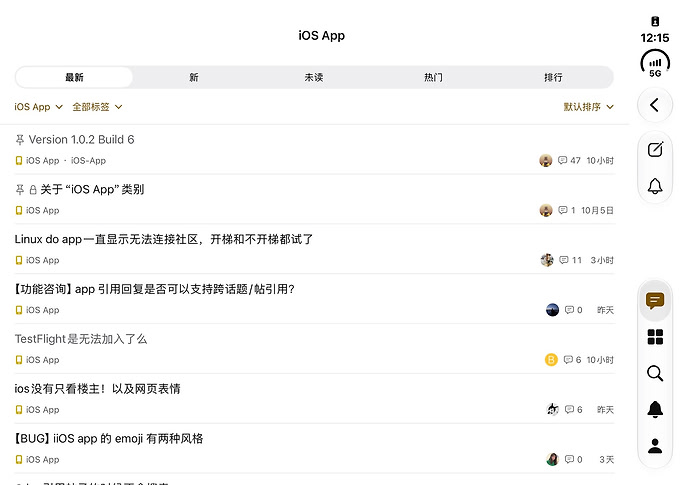This screenshot has width=690, height=485.
Task: Open the categories grid icon
Action: coord(655,337)
